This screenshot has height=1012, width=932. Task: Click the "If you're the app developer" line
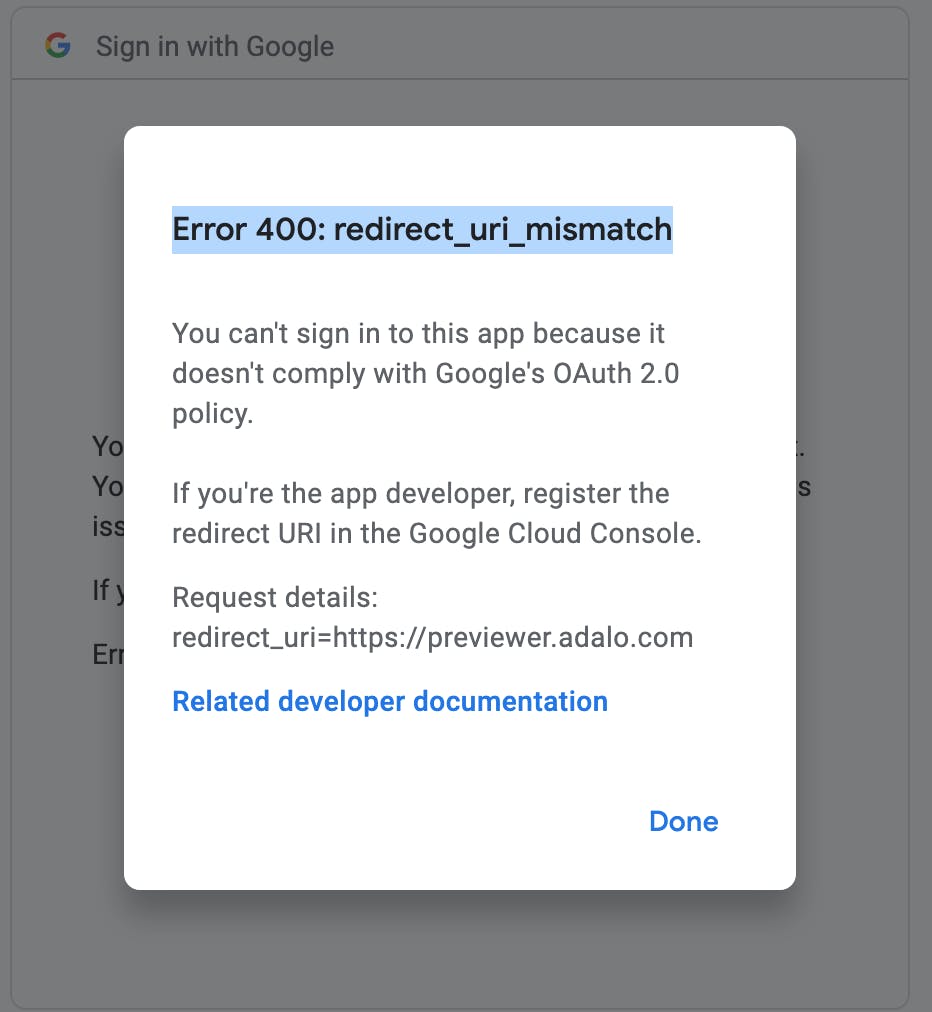tap(420, 493)
